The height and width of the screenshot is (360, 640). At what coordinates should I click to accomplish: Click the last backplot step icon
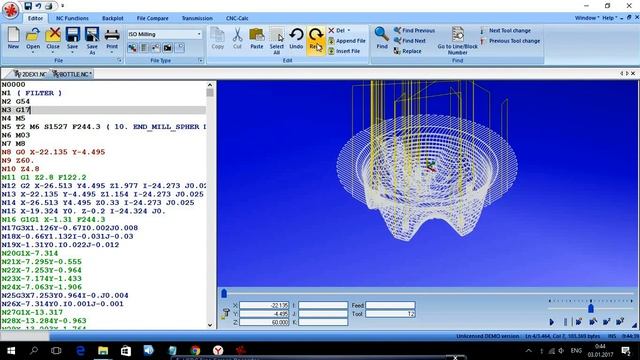click(x=620, y=322)
